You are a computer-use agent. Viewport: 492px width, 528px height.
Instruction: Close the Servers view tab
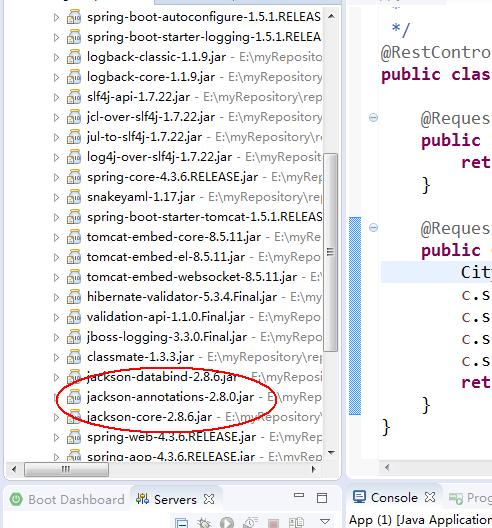[x=209, y=499]
